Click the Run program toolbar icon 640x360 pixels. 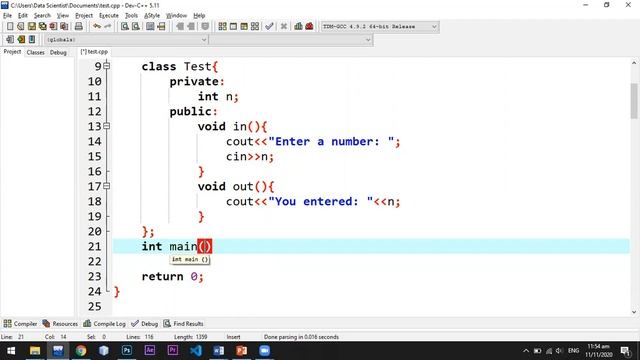233,27
